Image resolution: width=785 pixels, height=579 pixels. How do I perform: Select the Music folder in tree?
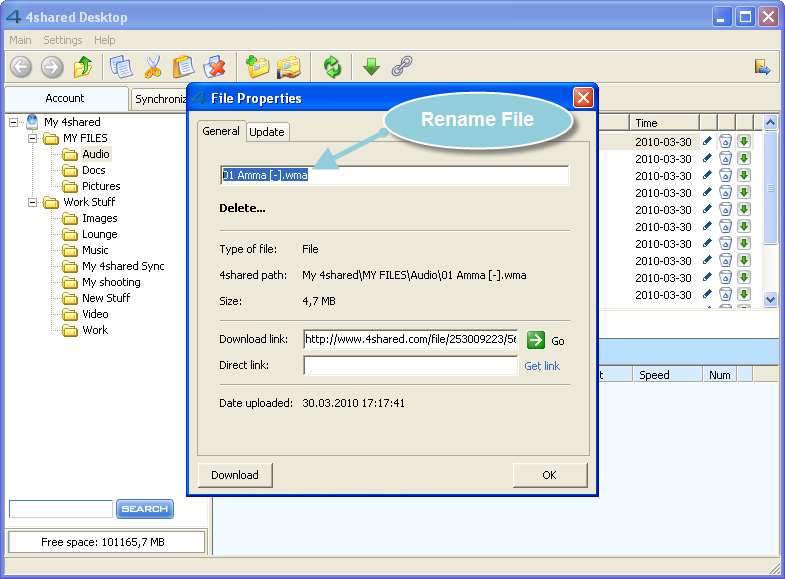[95, 250]
